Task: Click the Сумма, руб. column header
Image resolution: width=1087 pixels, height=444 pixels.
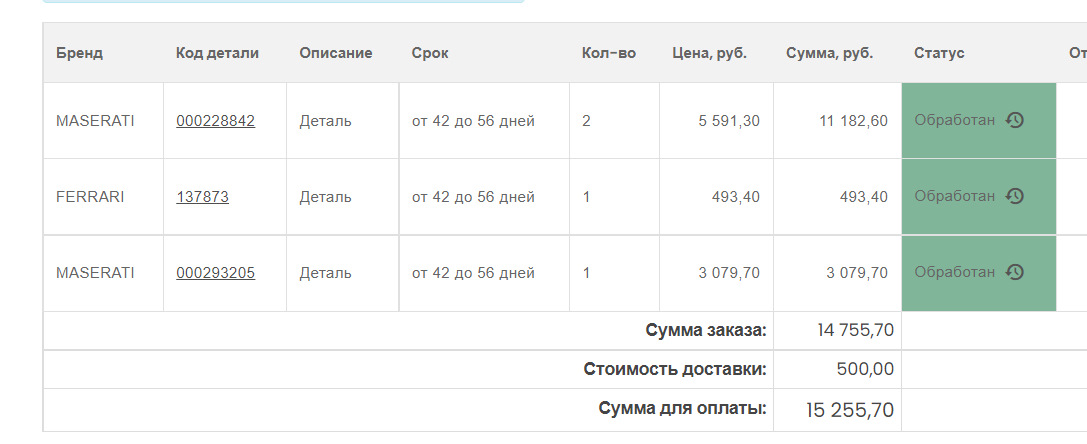Action: tap(829, 53)
